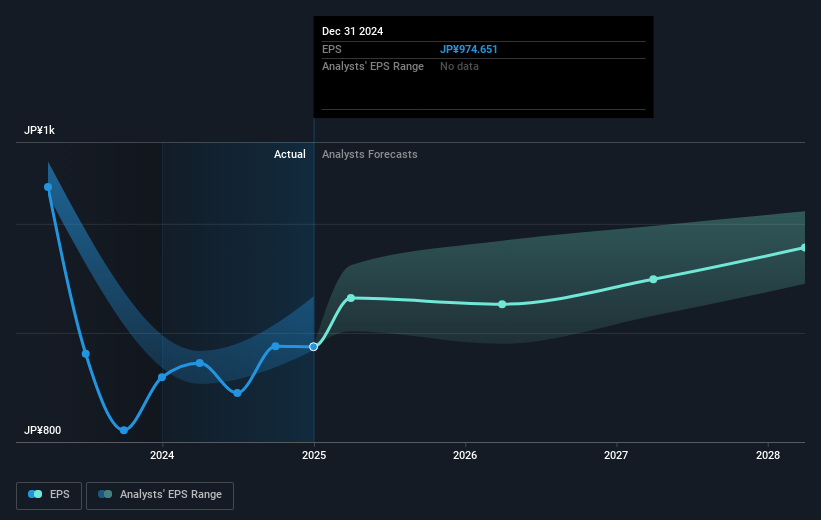Click the EPS legend color swatch
Screen dimensions: 821x520
click(35, 494)
